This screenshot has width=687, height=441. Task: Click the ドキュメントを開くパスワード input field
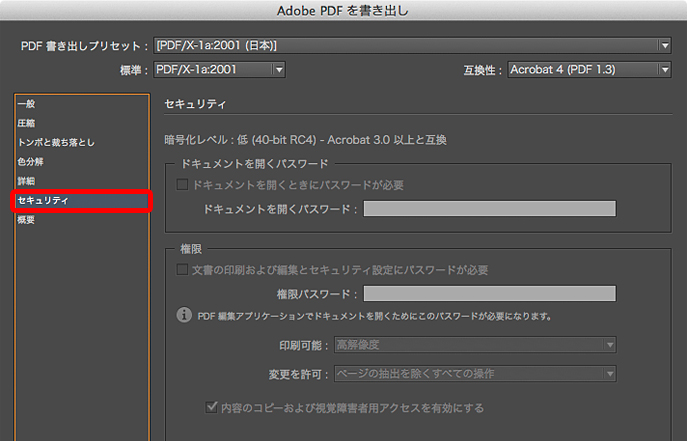click(490, 208)
